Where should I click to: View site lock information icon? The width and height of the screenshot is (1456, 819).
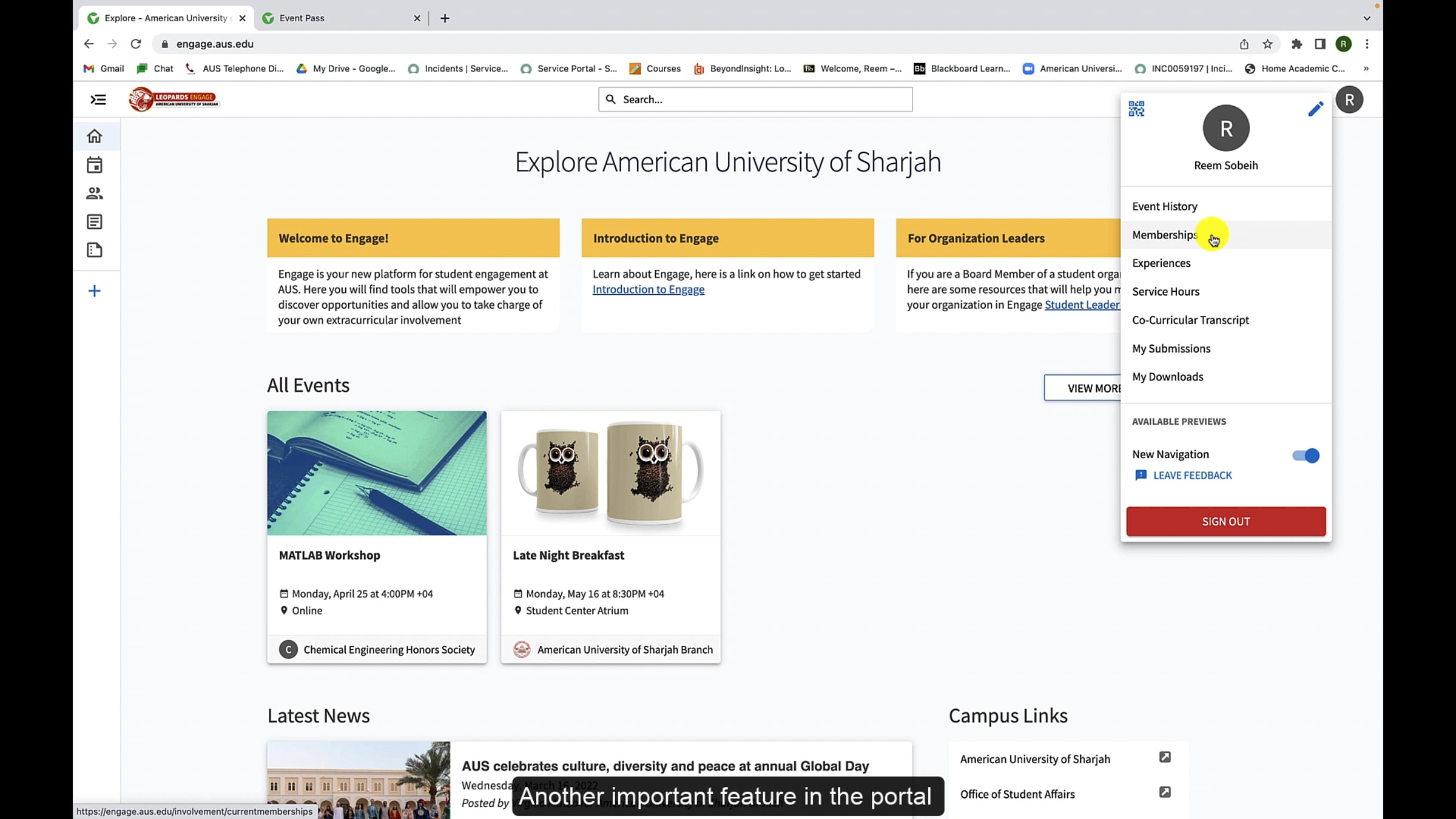[x=164, y=44]
